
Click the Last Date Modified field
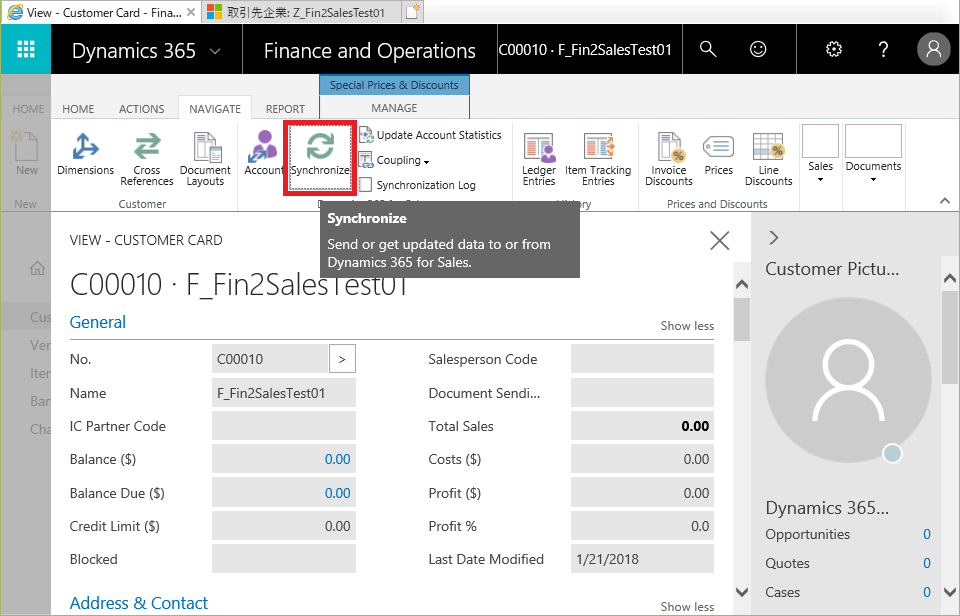tap(642, 559)
